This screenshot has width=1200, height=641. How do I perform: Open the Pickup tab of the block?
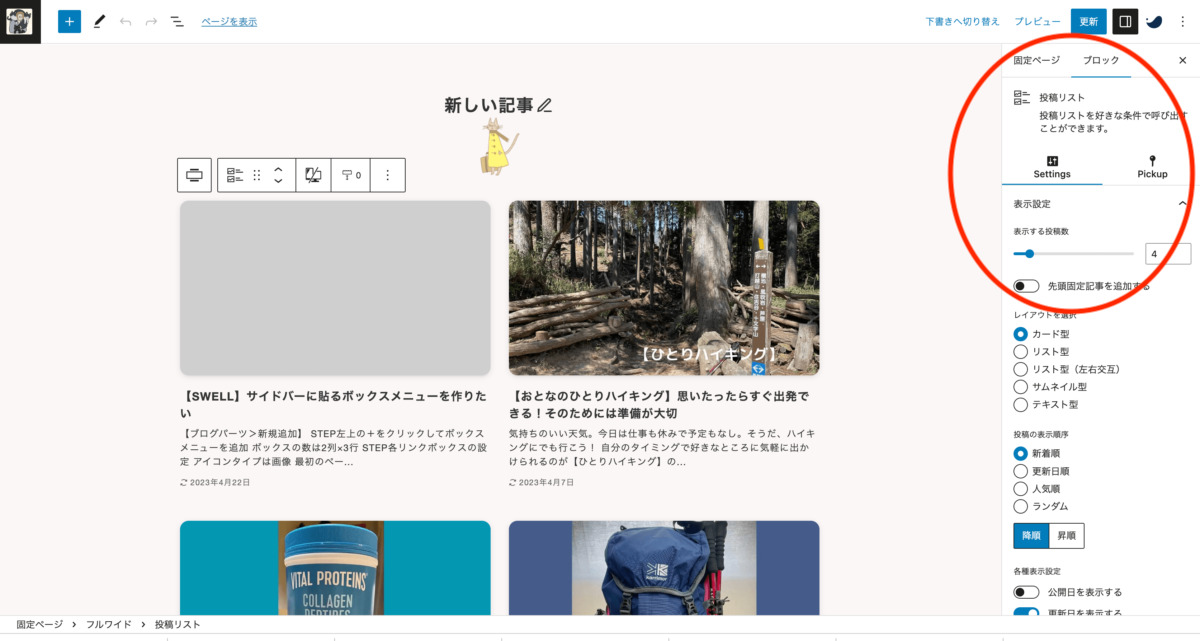(1152, 167)
